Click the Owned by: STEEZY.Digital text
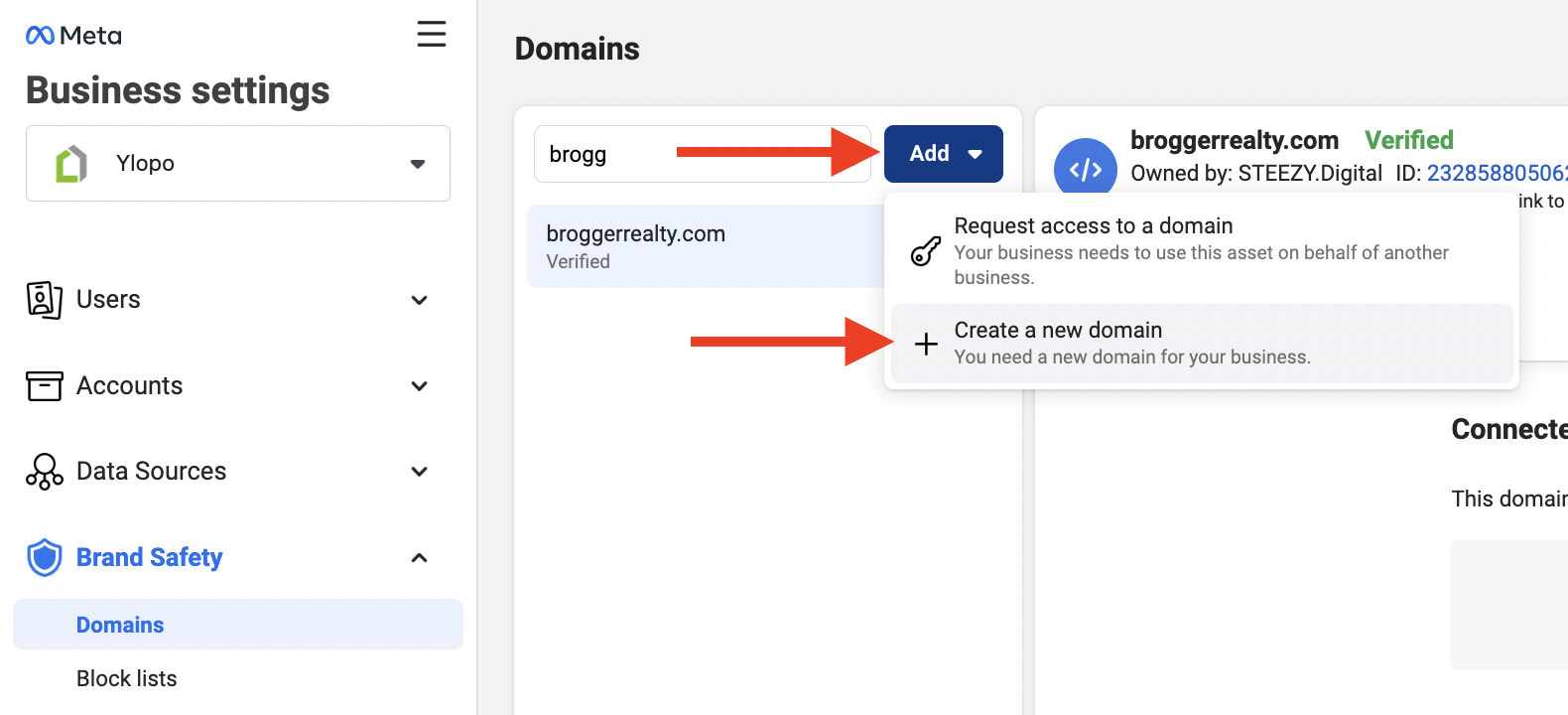The height and width of the screenshot is (715, 1568). coord(1256,174)
